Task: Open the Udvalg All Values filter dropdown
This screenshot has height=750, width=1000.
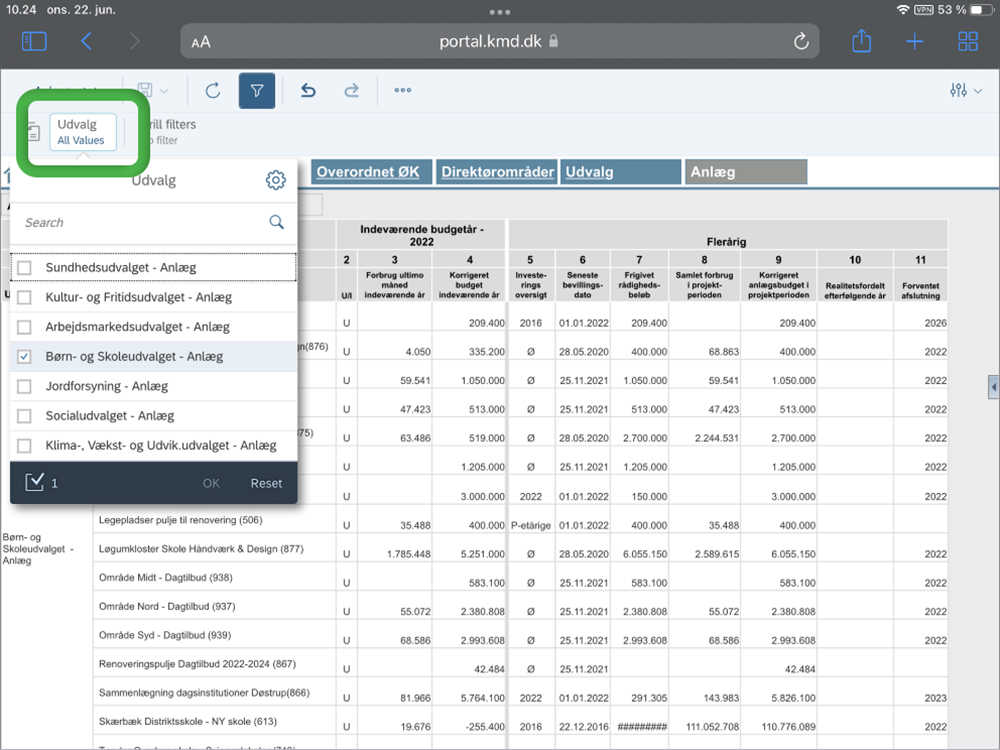Action: coord(82,132)
